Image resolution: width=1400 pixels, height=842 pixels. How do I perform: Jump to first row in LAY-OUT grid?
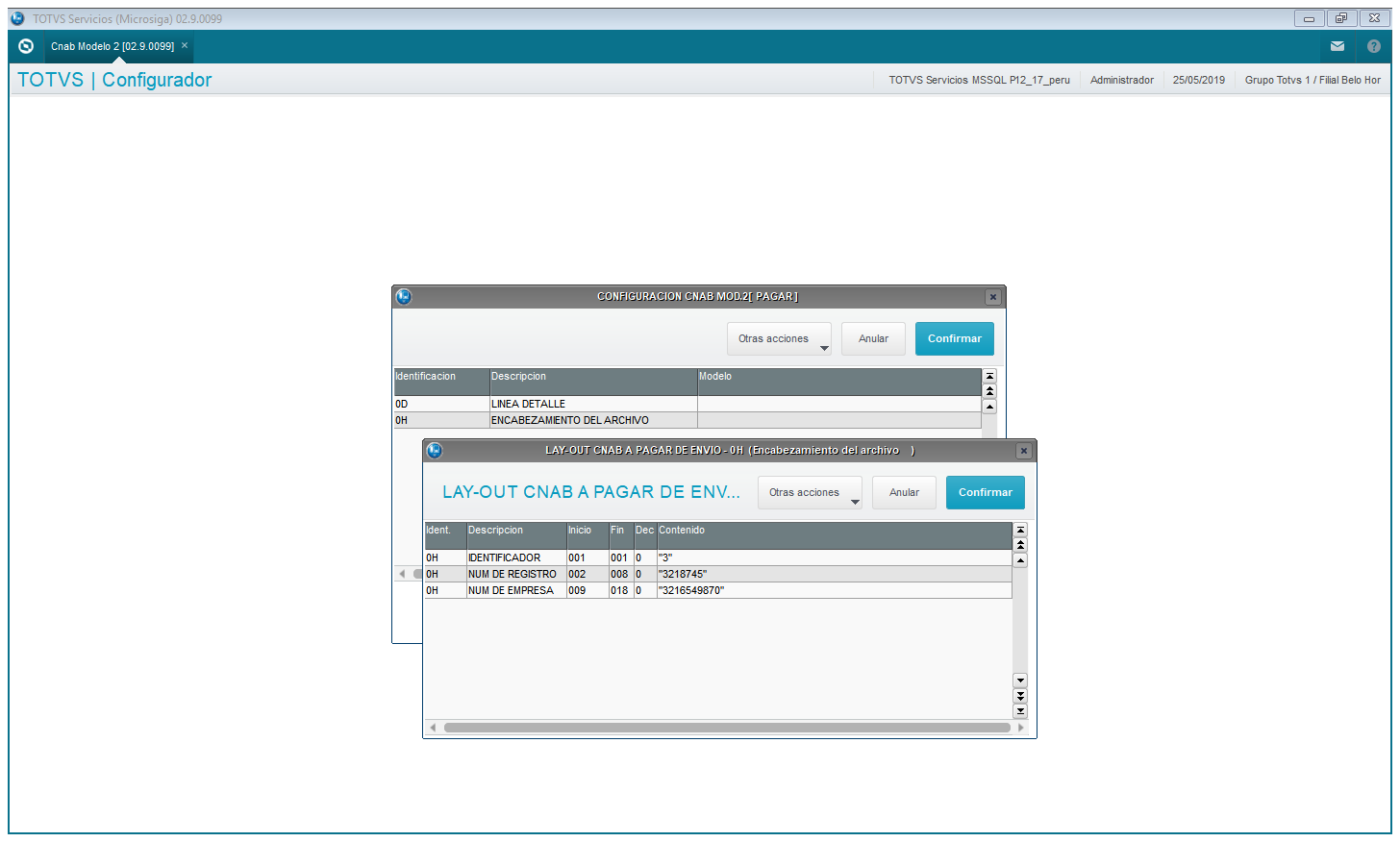[x=1020, y=530]
